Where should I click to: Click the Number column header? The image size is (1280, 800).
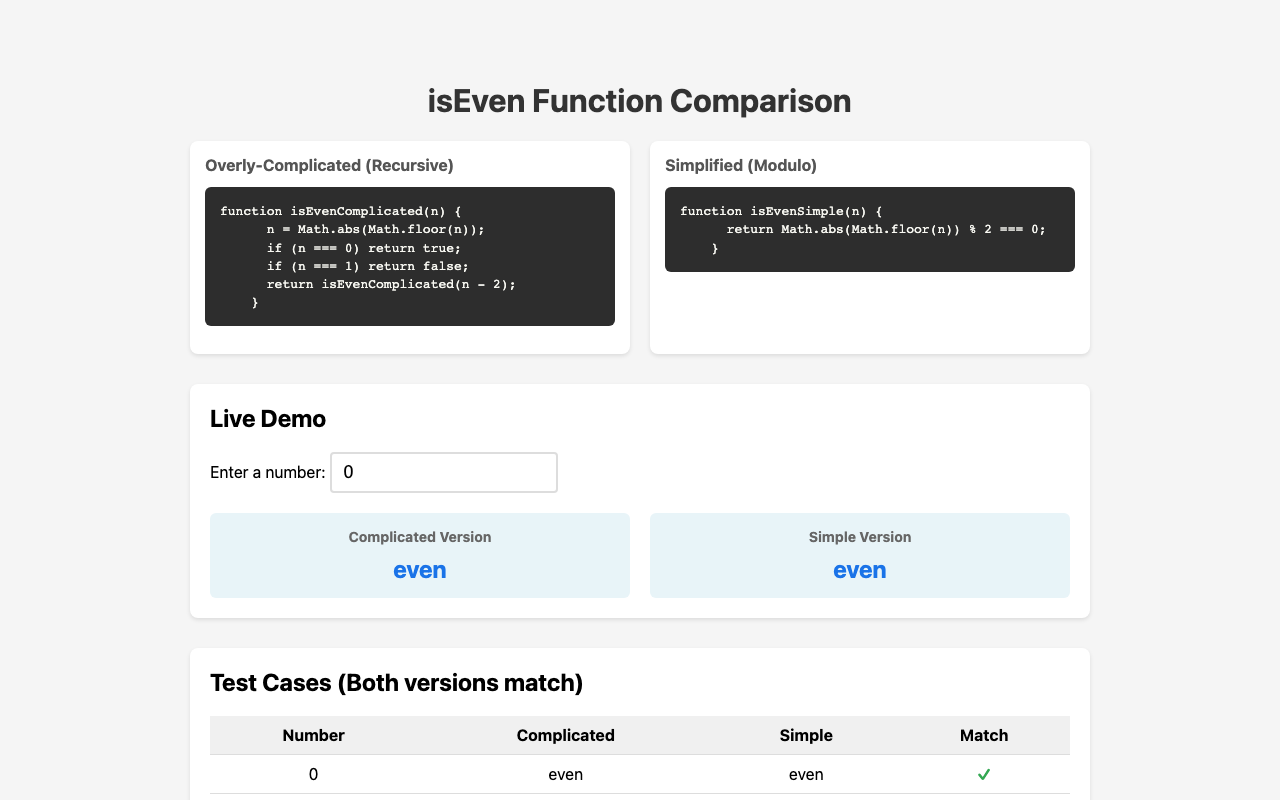(x=314, y=735)
